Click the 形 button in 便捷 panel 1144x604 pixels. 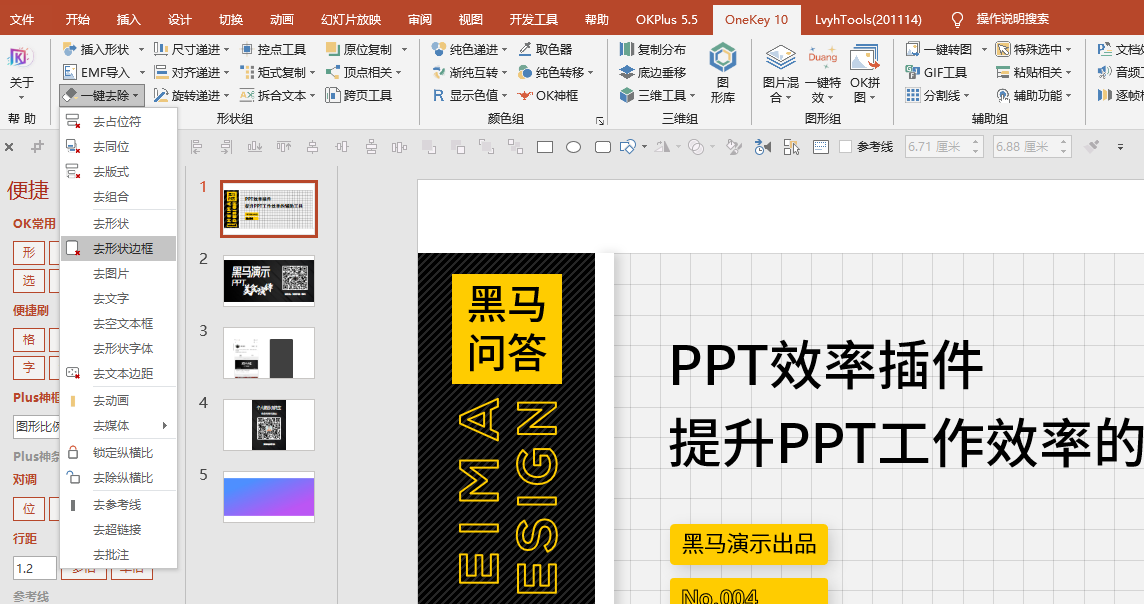point(28,252)
